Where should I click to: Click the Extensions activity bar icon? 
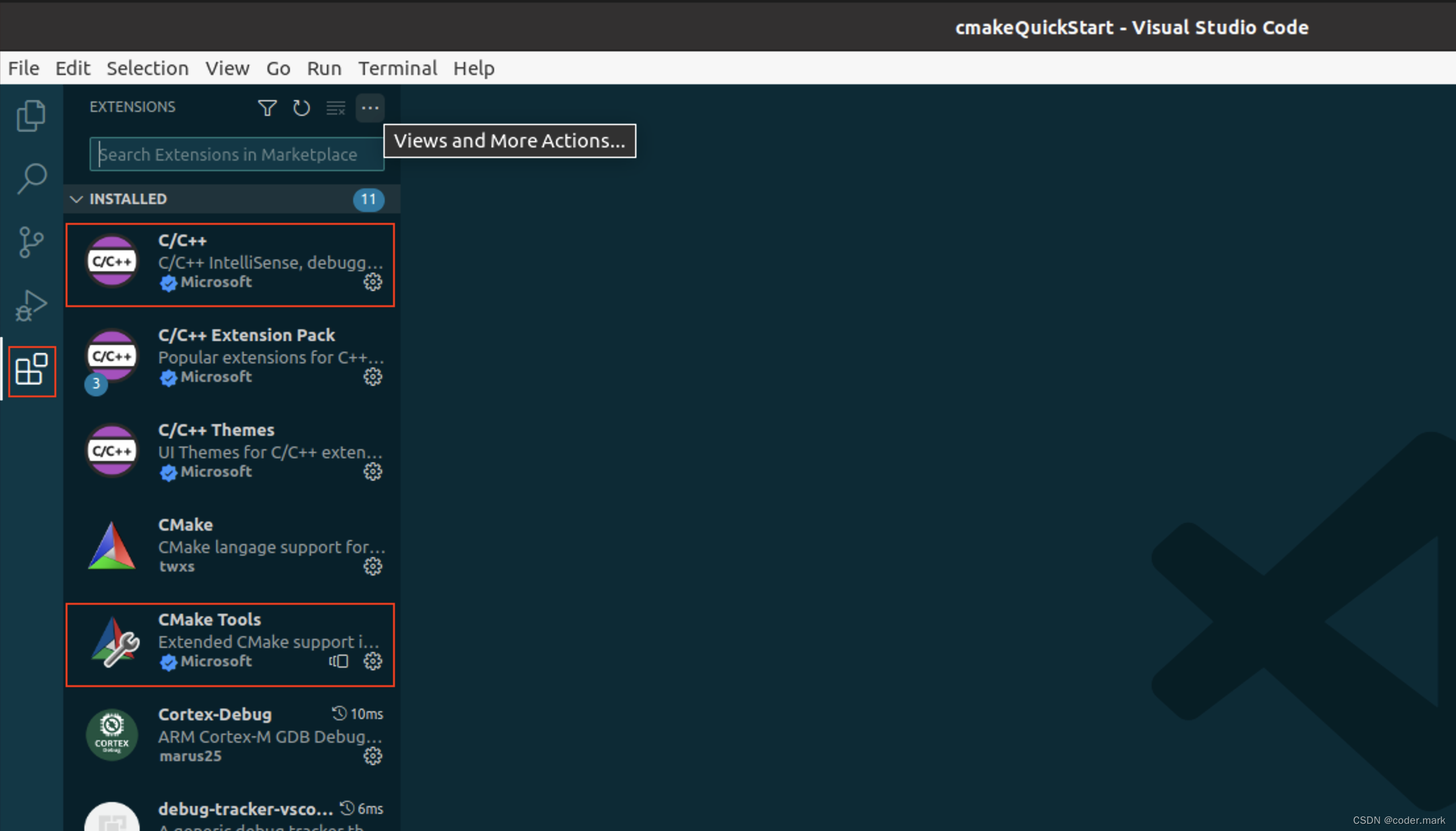(x=32, y=371)
